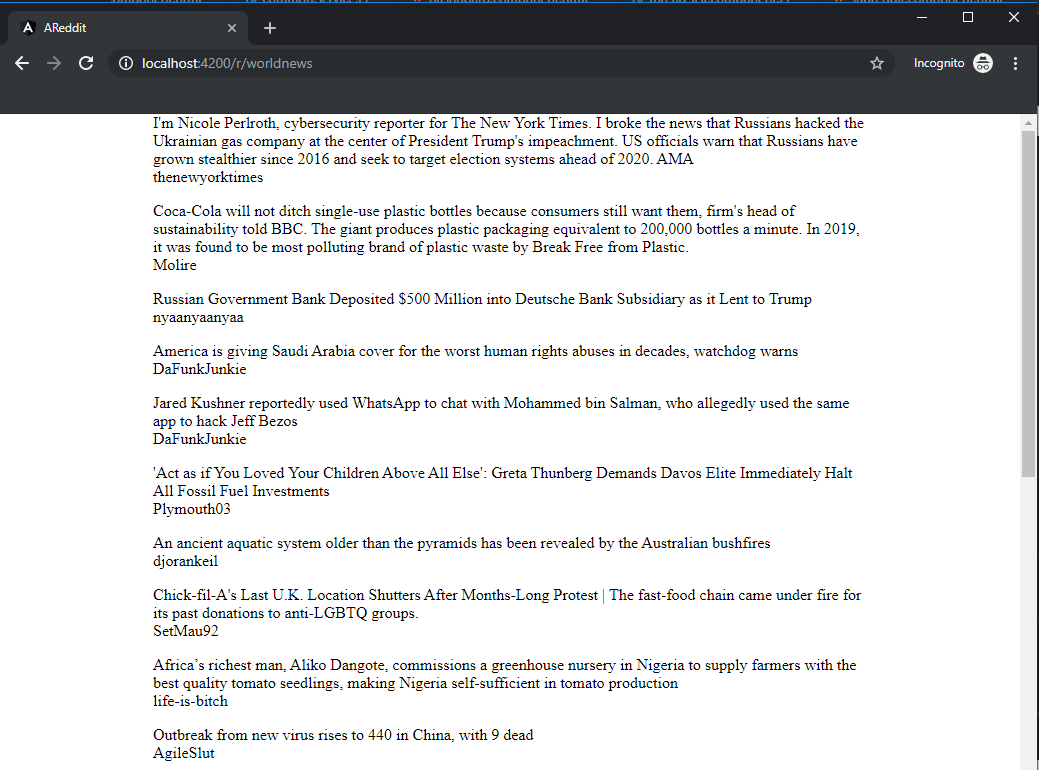Click the Russian Government Bank Deposited $500 Million post
The width and height of the screenshot is (1039, 770).
point(482,299)
